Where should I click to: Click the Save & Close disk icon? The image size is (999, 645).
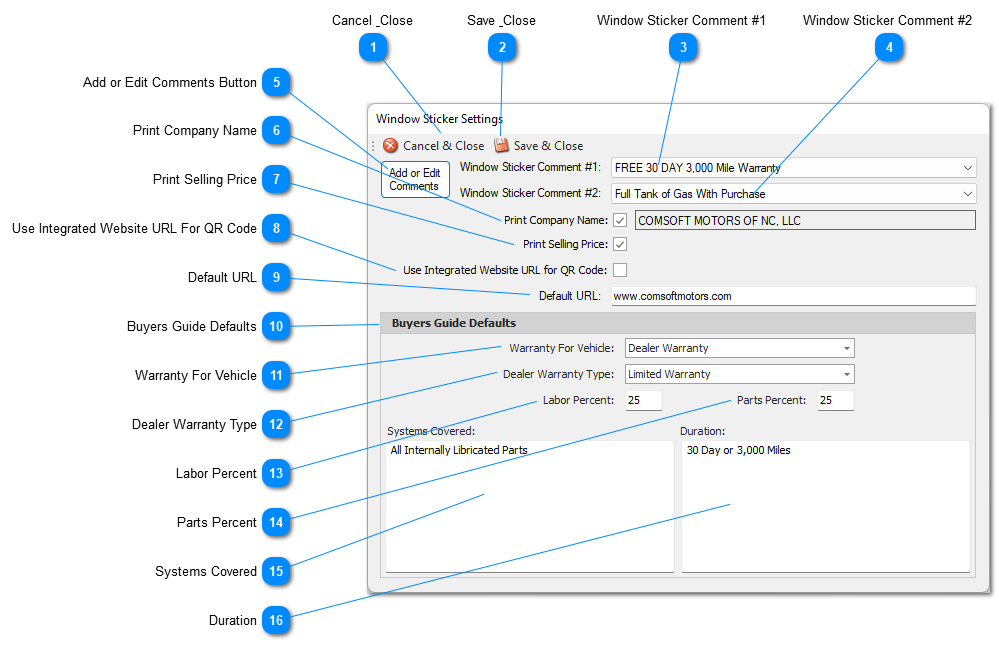click(x=502, y=146)
